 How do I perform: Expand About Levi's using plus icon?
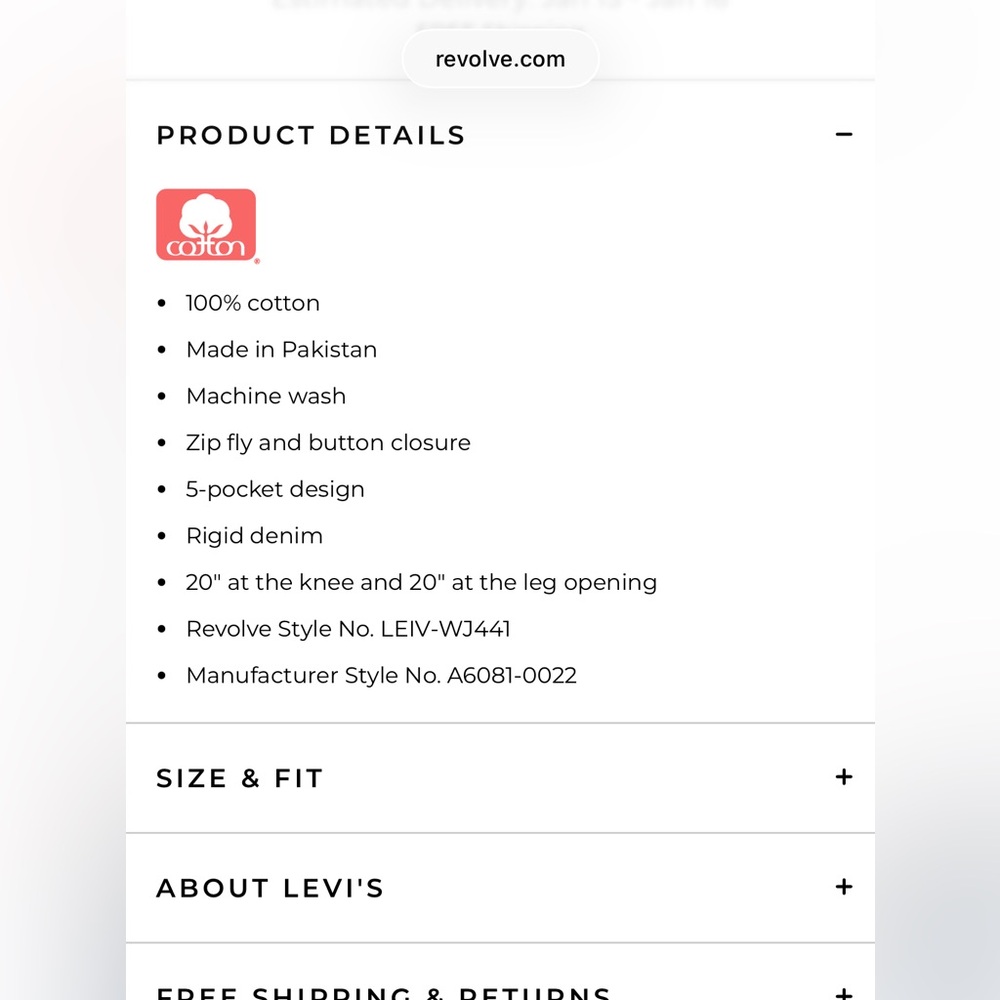click(844, 887)
